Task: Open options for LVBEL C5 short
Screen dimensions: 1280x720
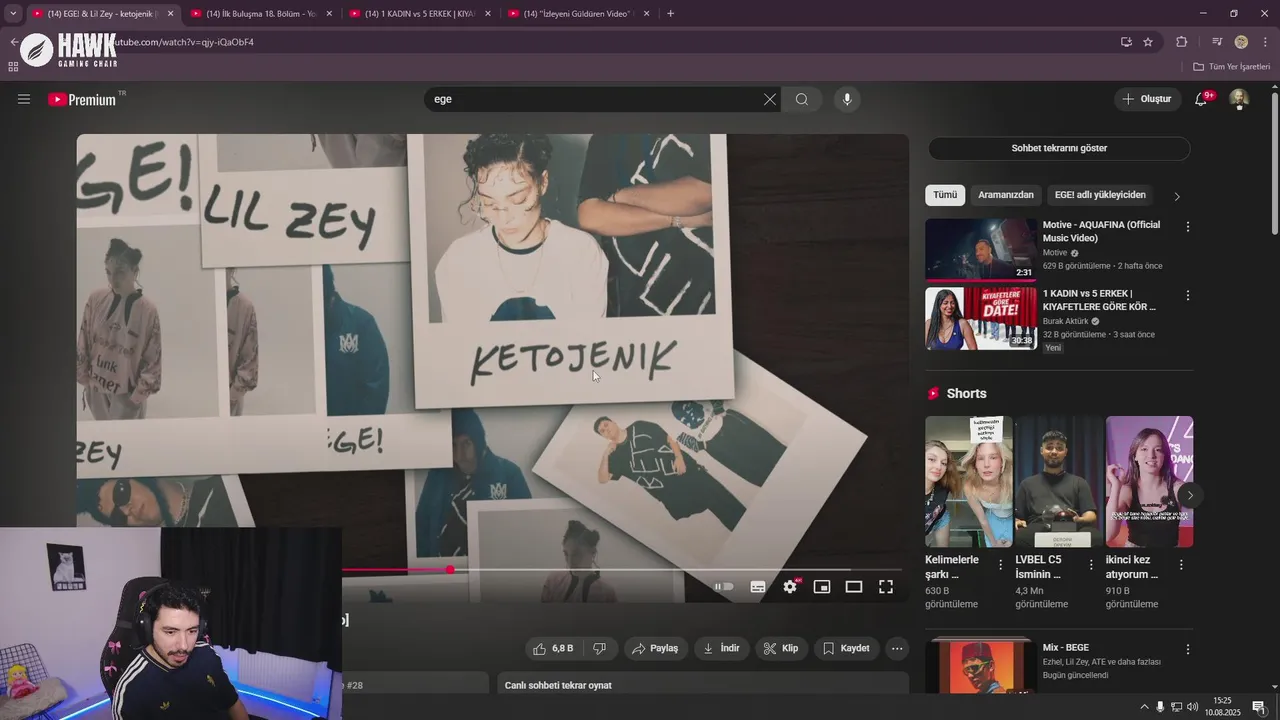Action: click(1091, 565)
